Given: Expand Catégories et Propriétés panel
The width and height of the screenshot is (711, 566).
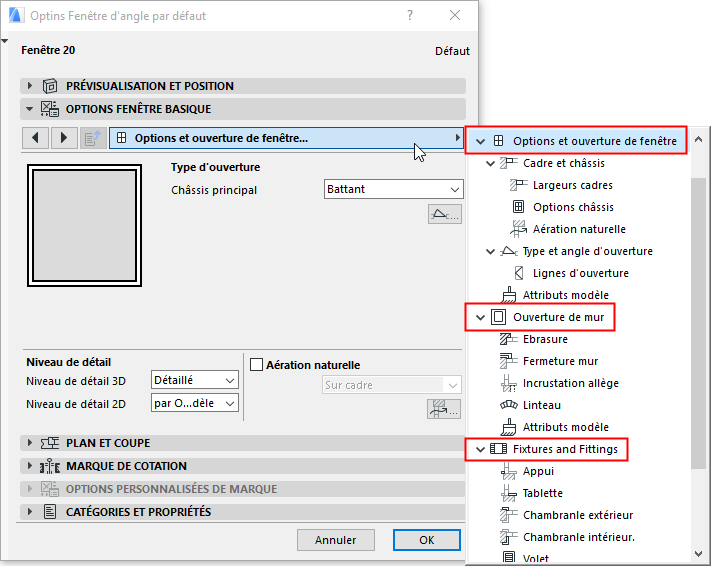Looking at the screenshot, I should (x=30, y=512).
